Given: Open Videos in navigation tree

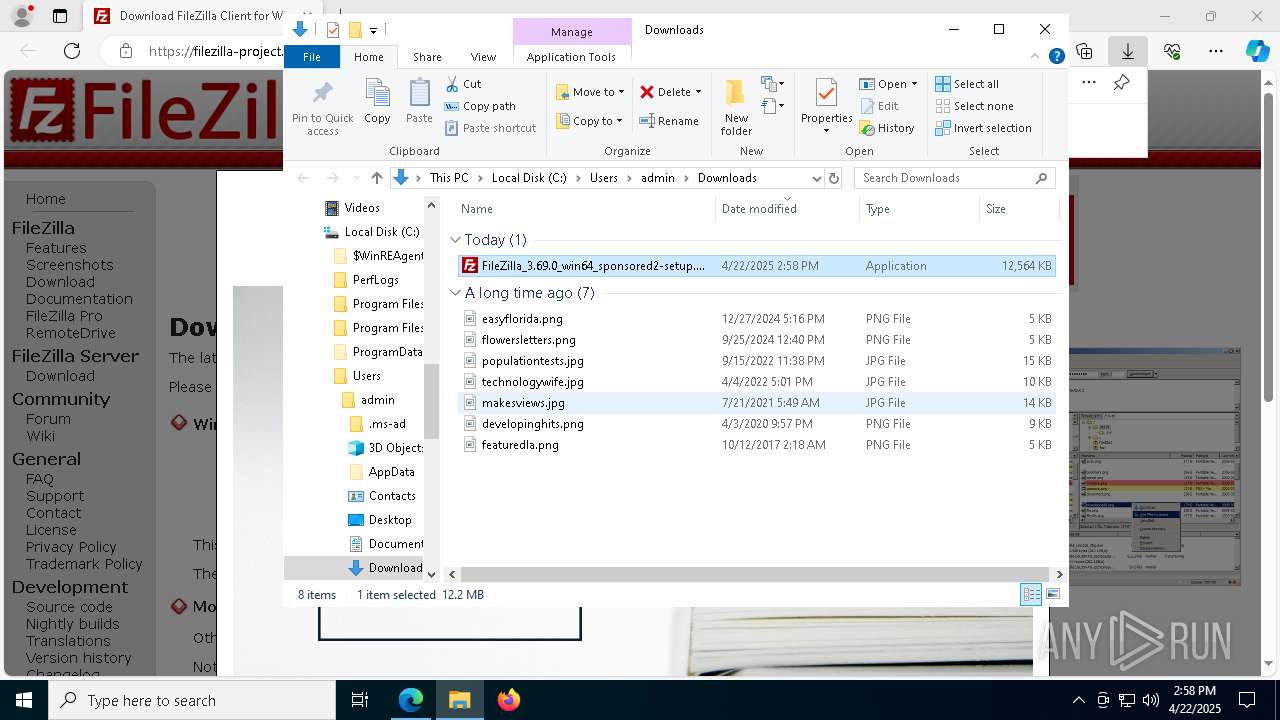Looking at the screenshot, I should (x=361, y=208).
